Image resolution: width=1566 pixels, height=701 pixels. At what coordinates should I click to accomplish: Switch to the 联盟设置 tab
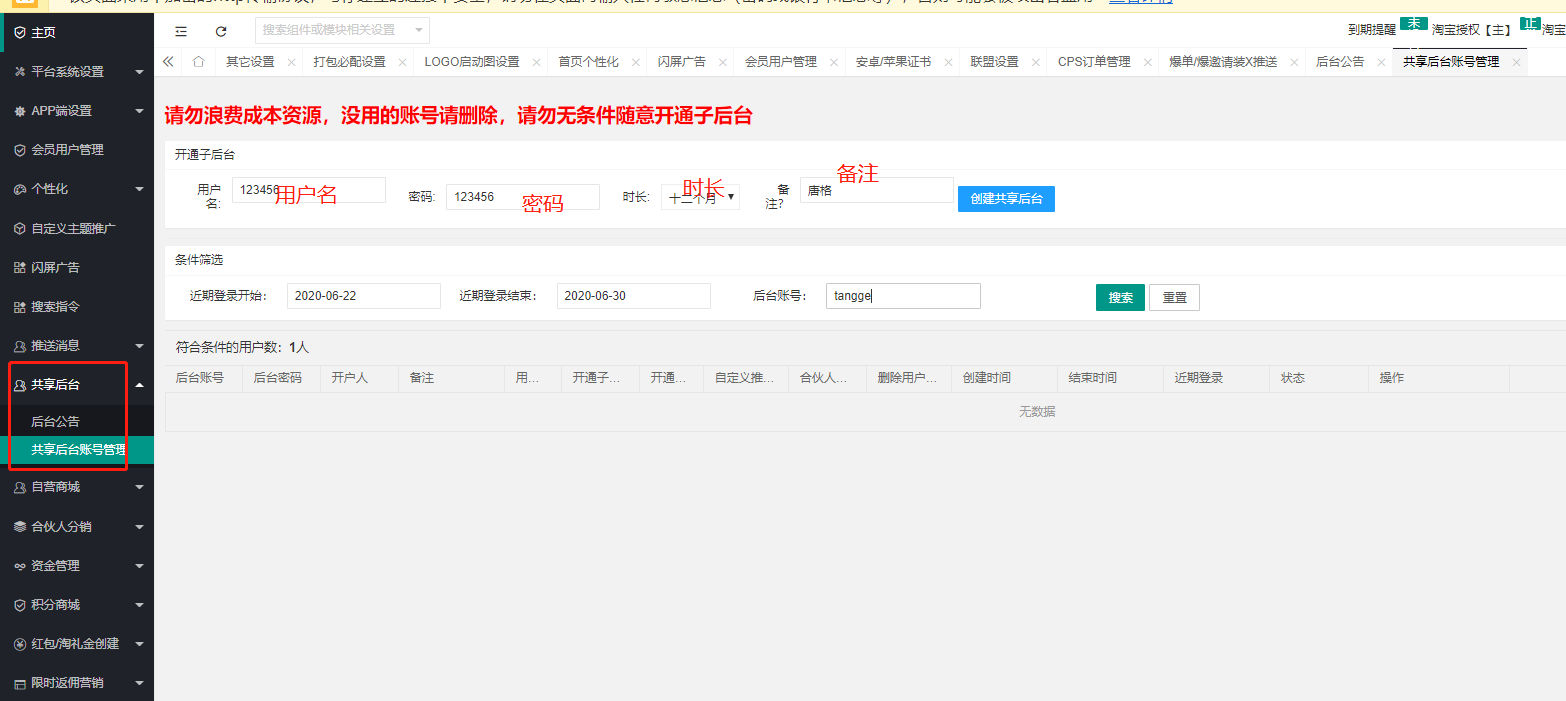pyautogui.click(x=994, y=62)
